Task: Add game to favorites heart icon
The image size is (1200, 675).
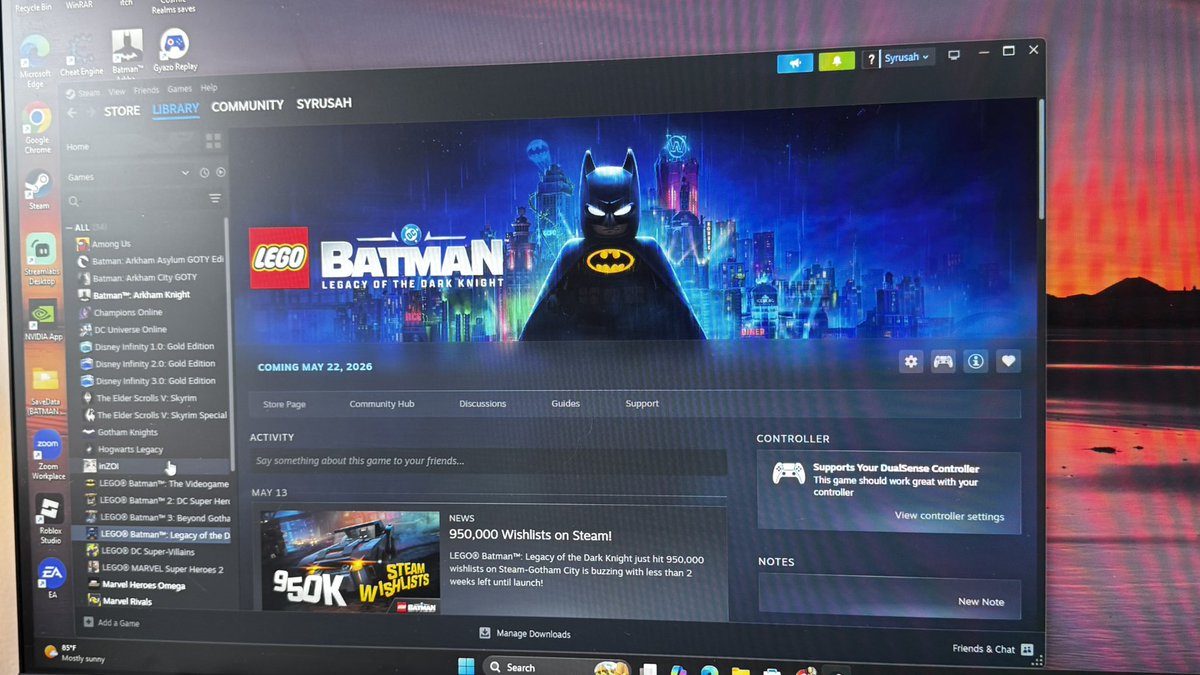Action: click(1008, 362)
